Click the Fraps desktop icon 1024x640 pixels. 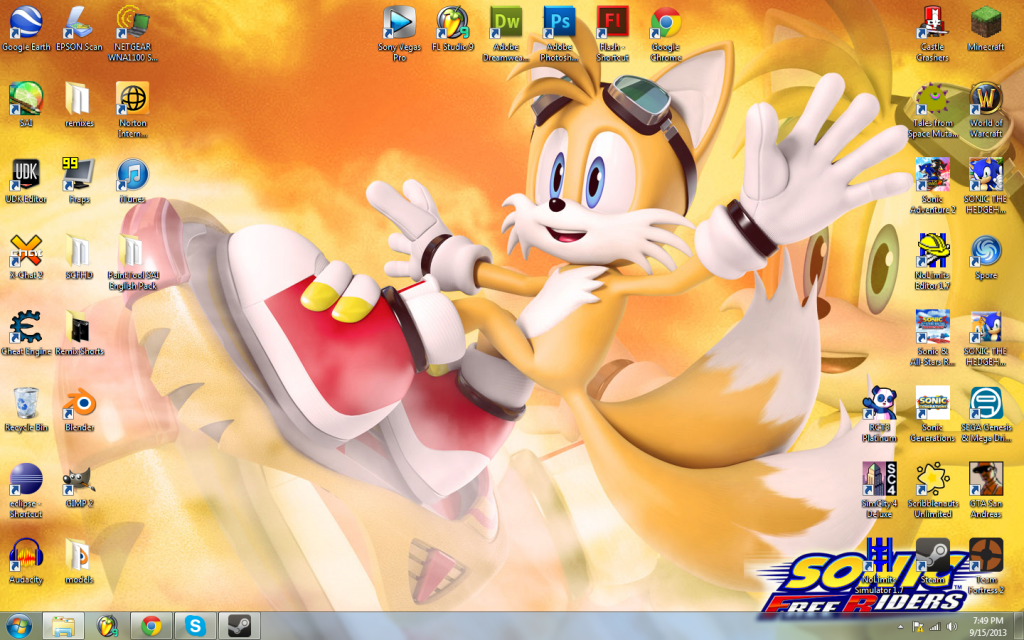(x=79, y=181)
